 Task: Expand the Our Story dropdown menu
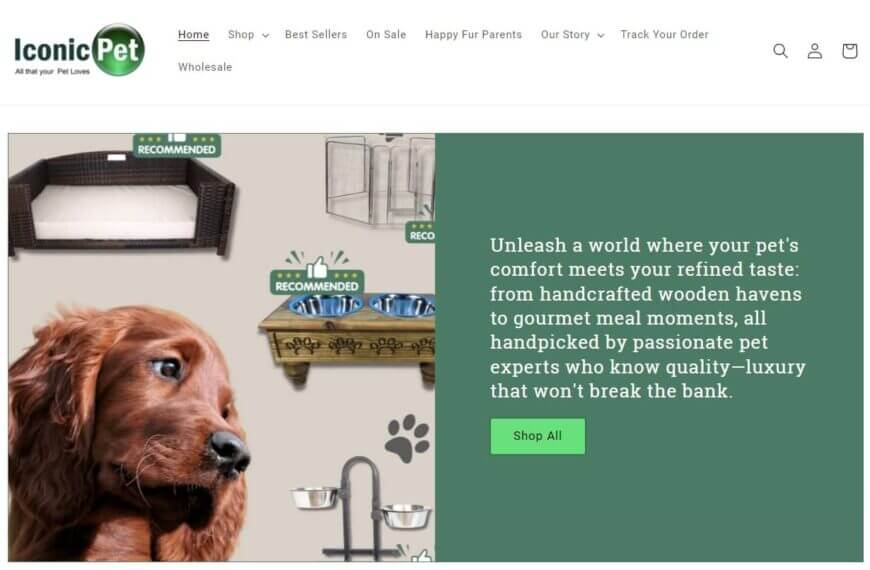[x=572, y=34]
